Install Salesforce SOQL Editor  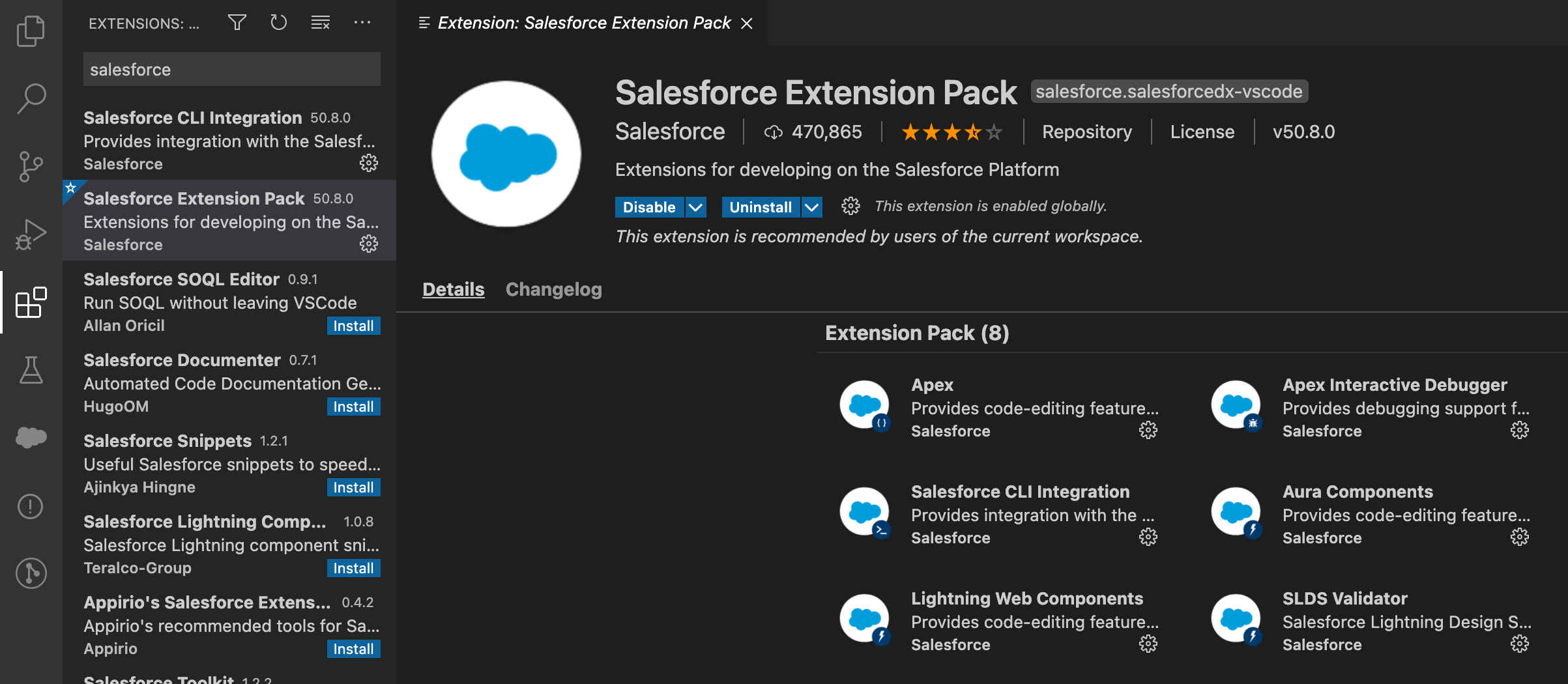coord(353,326)
